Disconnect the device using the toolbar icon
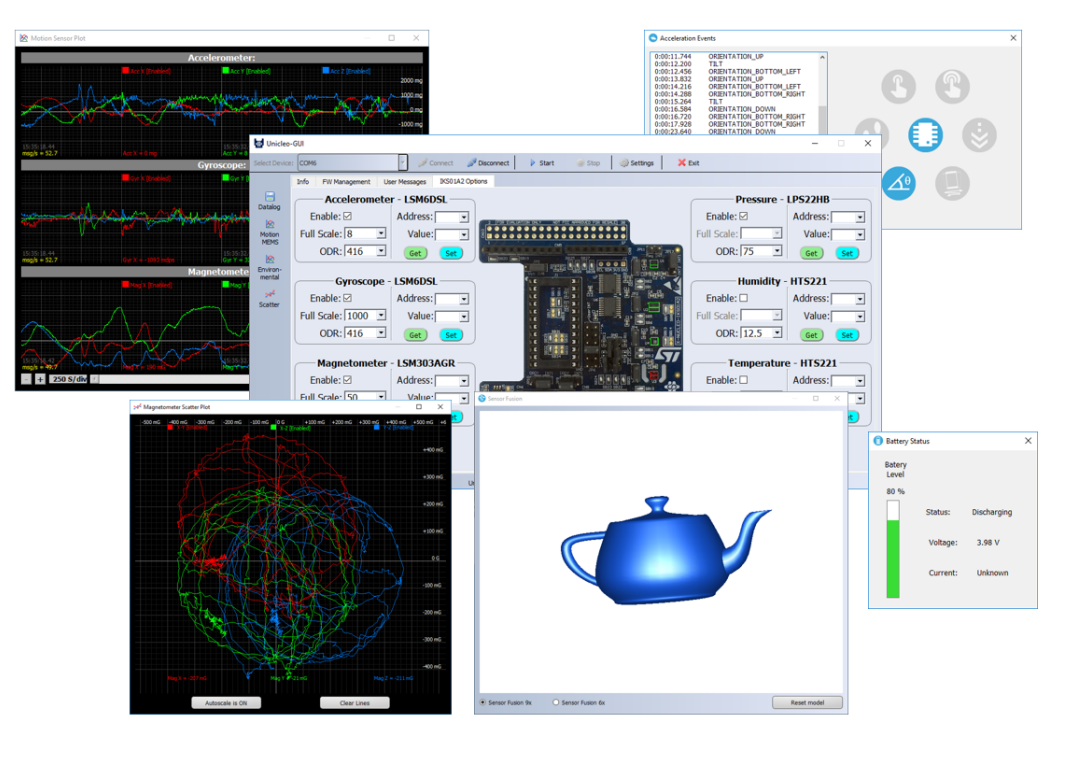Screen dimensions: 1089x766 point(489,163)
